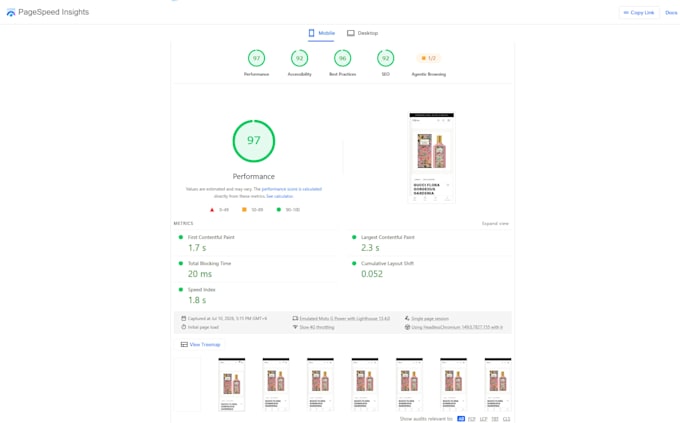Click the icon next to Single page session
Screen dimensions: 680x423
[x=407, y=318]
